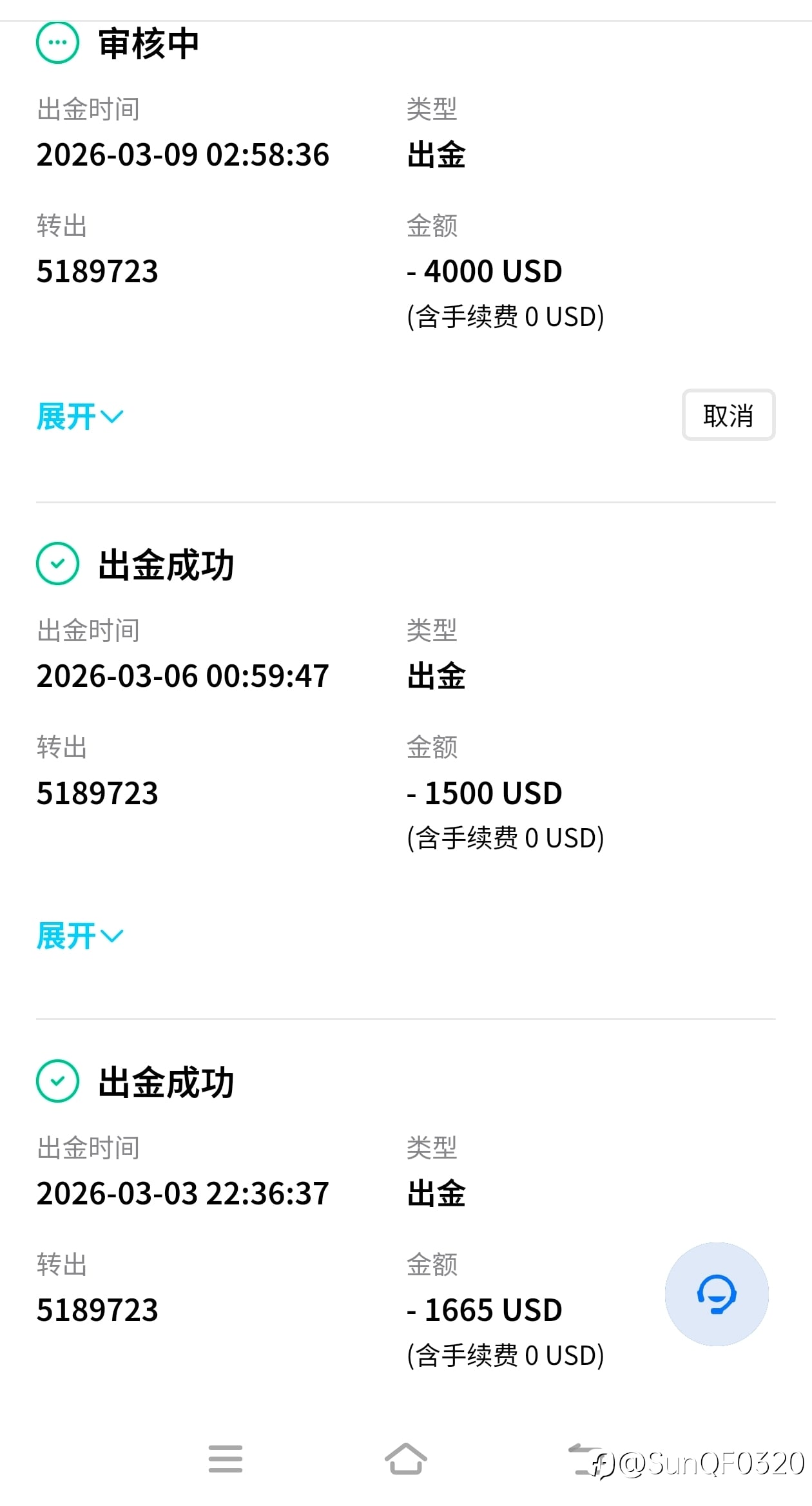This screenshot has height=1506, width=812.
Task: Cancel the pending 4000 USD withdrawal
Action: (728, 415)
